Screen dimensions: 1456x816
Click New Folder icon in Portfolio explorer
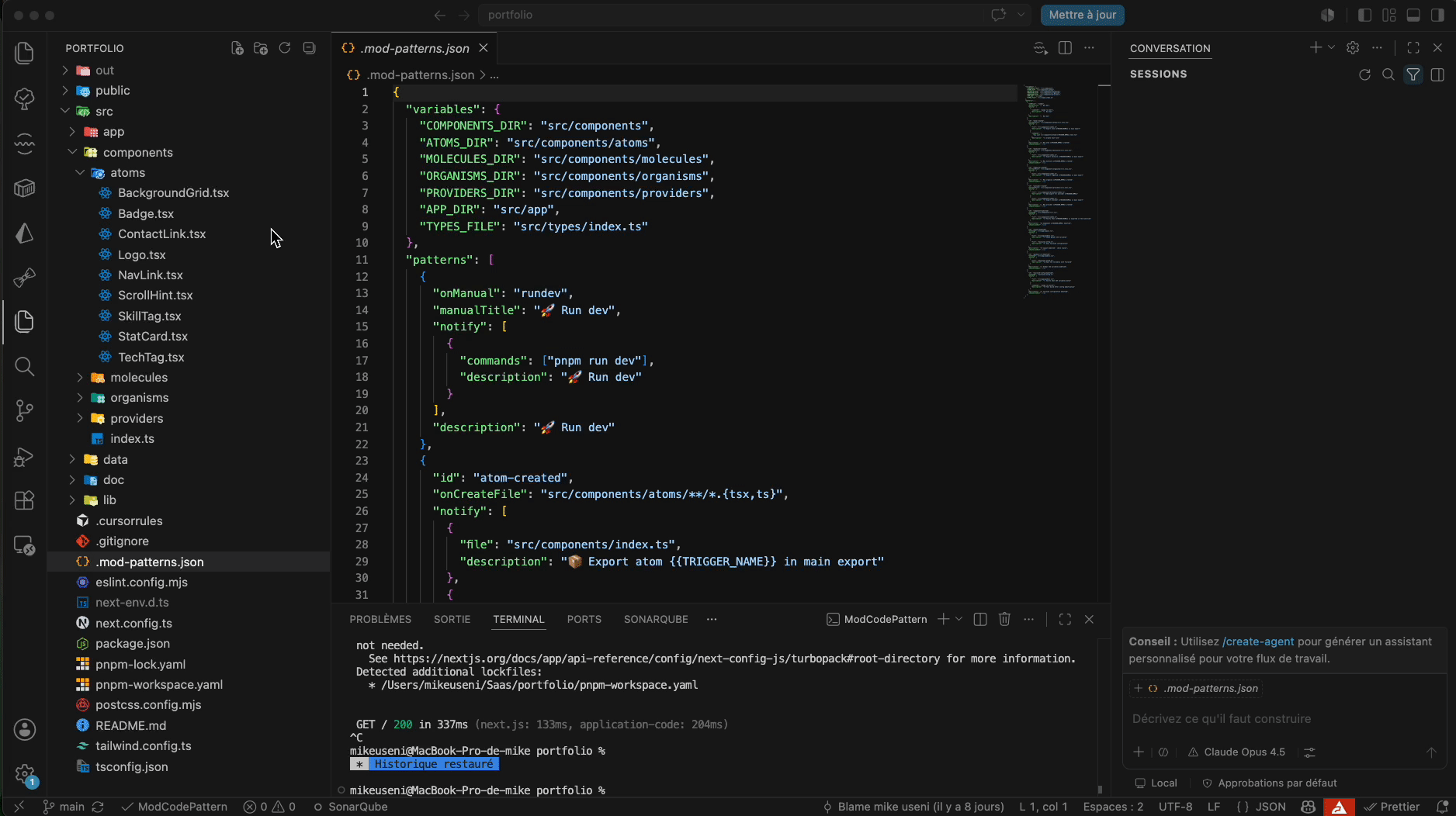point(261,48)
